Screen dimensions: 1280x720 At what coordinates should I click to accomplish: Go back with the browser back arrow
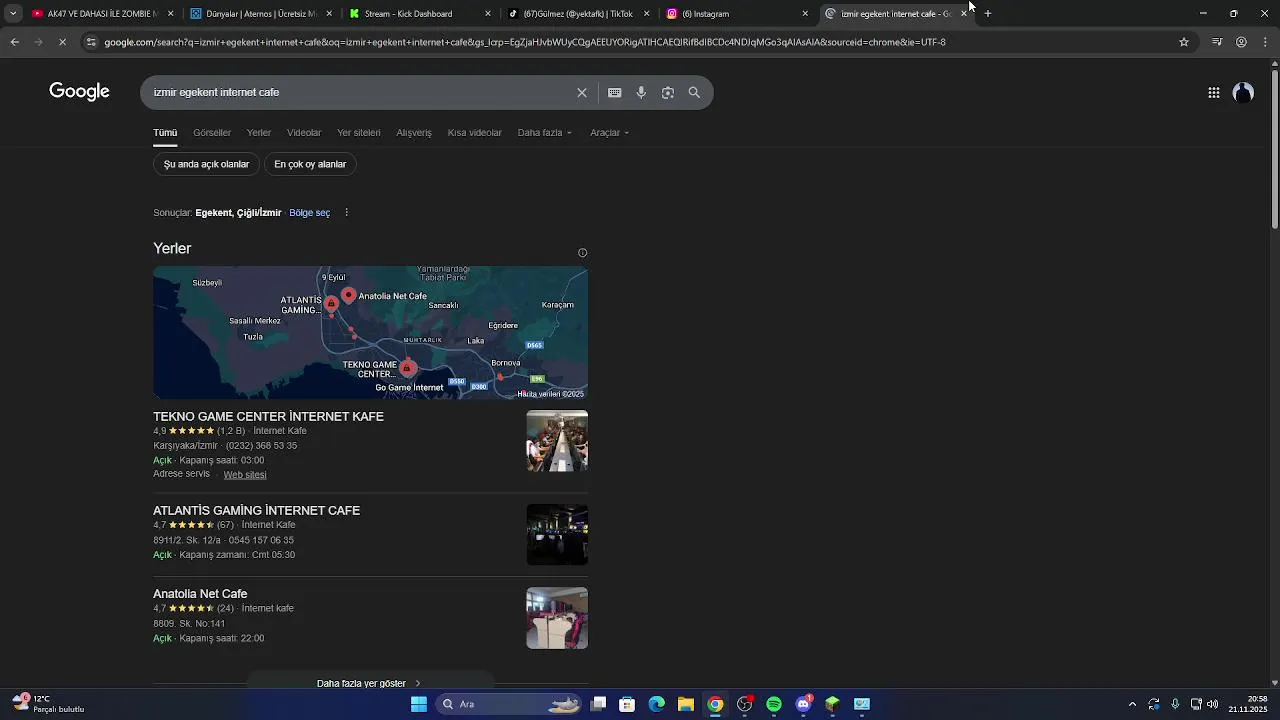point(14,42)
